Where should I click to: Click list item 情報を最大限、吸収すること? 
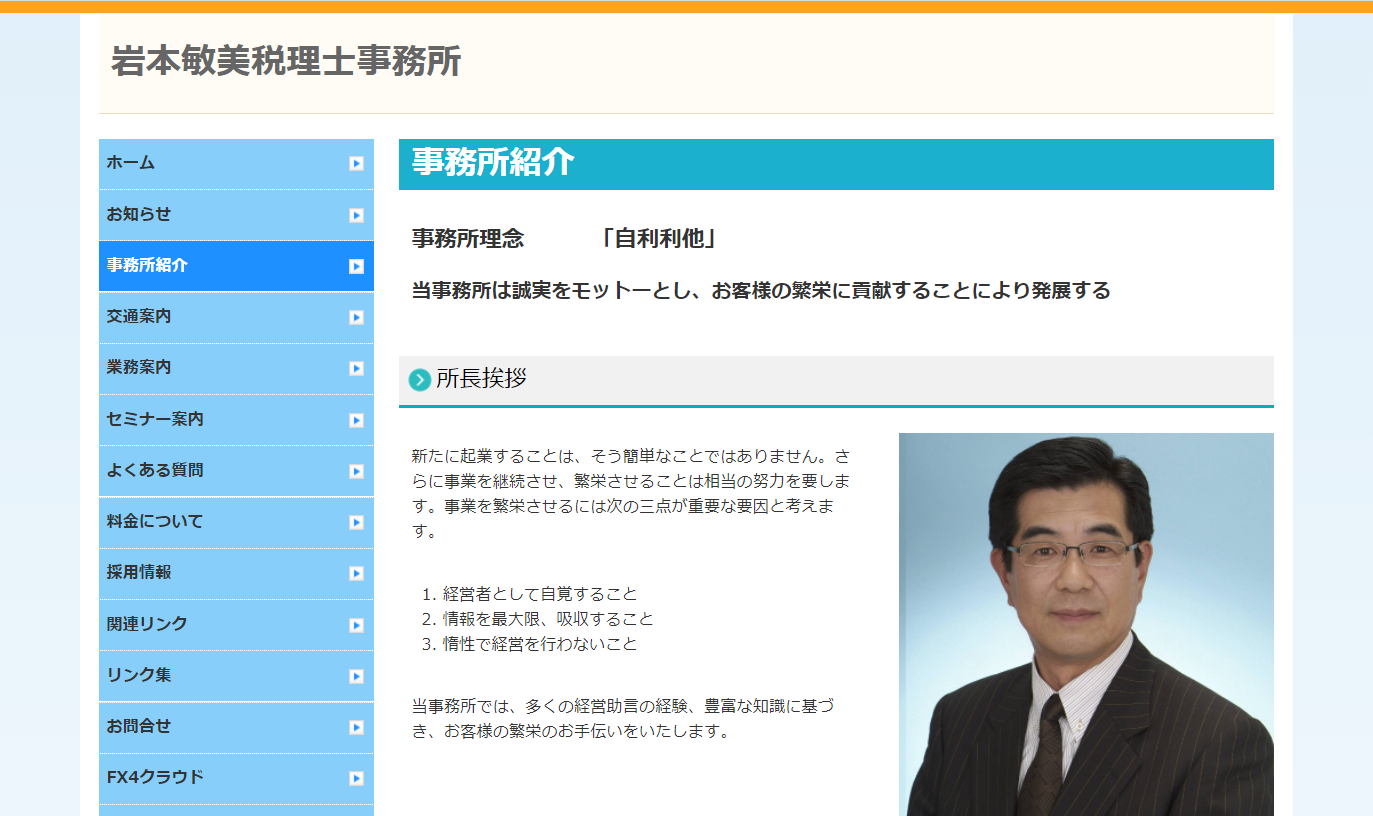pyautogui.click(x=548, y=619)
